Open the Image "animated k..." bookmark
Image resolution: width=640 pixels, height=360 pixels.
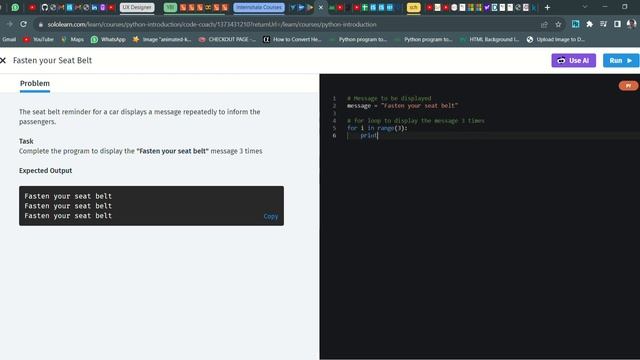click(162, 40)
